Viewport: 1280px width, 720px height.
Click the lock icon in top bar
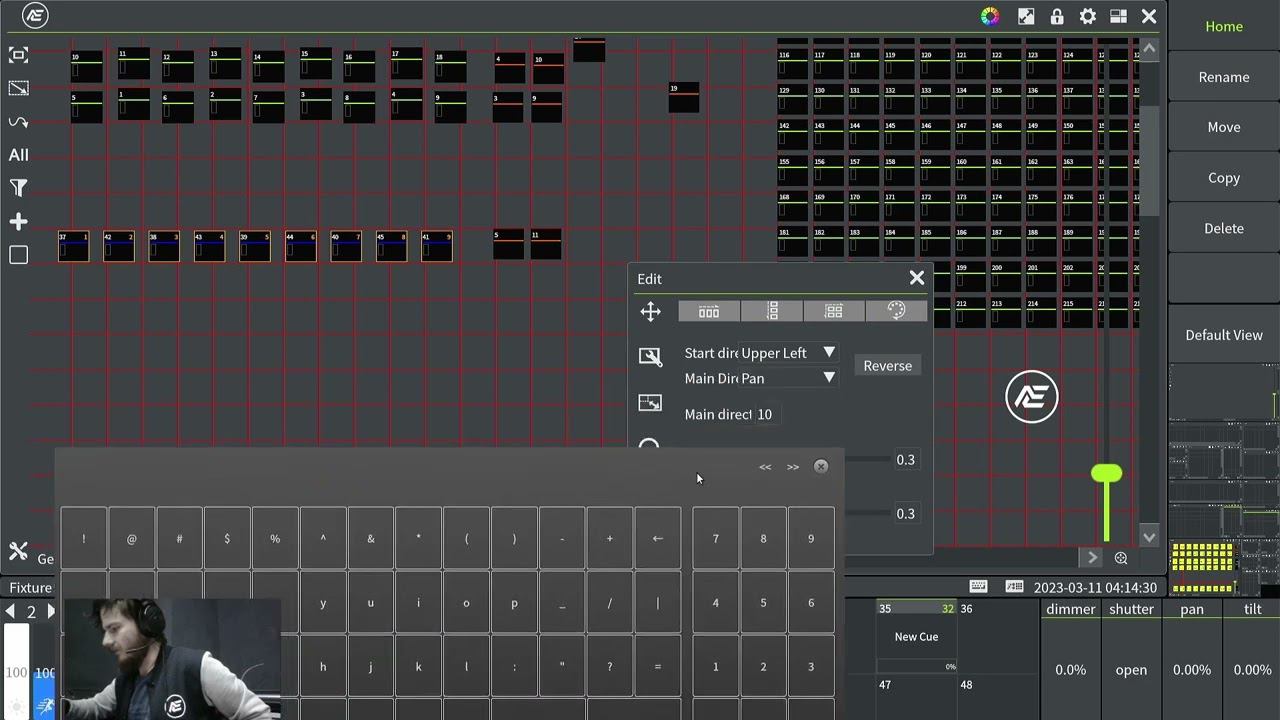[x=1057, y=16]
